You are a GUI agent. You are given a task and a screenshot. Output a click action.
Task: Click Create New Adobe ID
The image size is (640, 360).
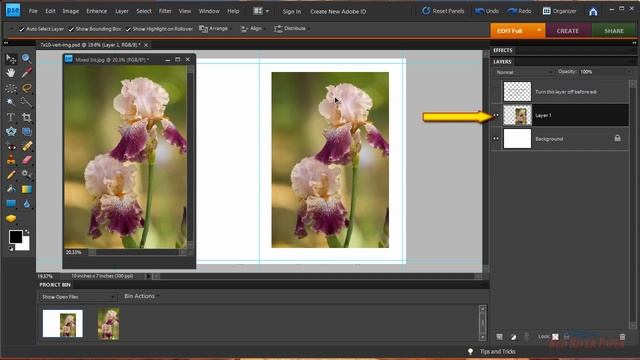[338, 11]
